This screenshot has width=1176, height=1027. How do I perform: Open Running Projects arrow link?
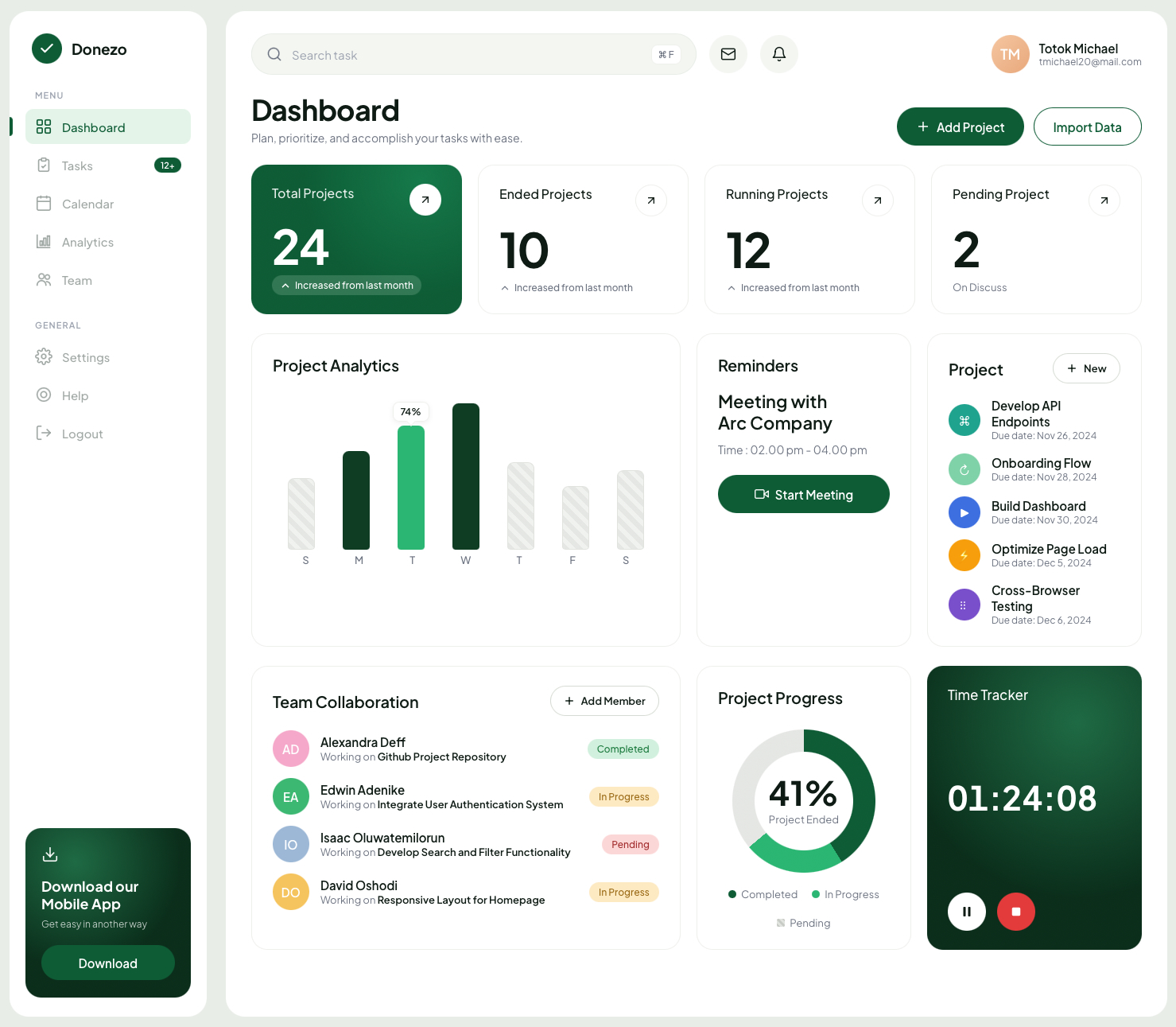click(x=878, y=200)
